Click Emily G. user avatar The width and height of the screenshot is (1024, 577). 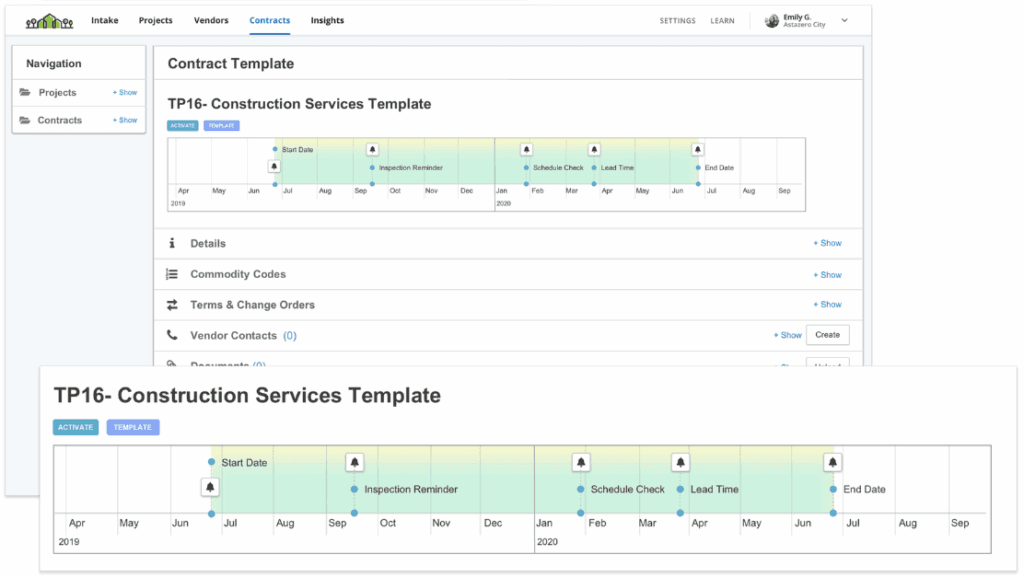click(x=772, y=21)
